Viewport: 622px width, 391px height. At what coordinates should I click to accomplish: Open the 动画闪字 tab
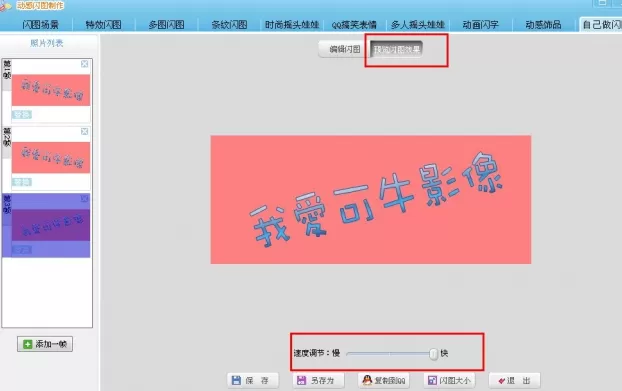point(480,25)
